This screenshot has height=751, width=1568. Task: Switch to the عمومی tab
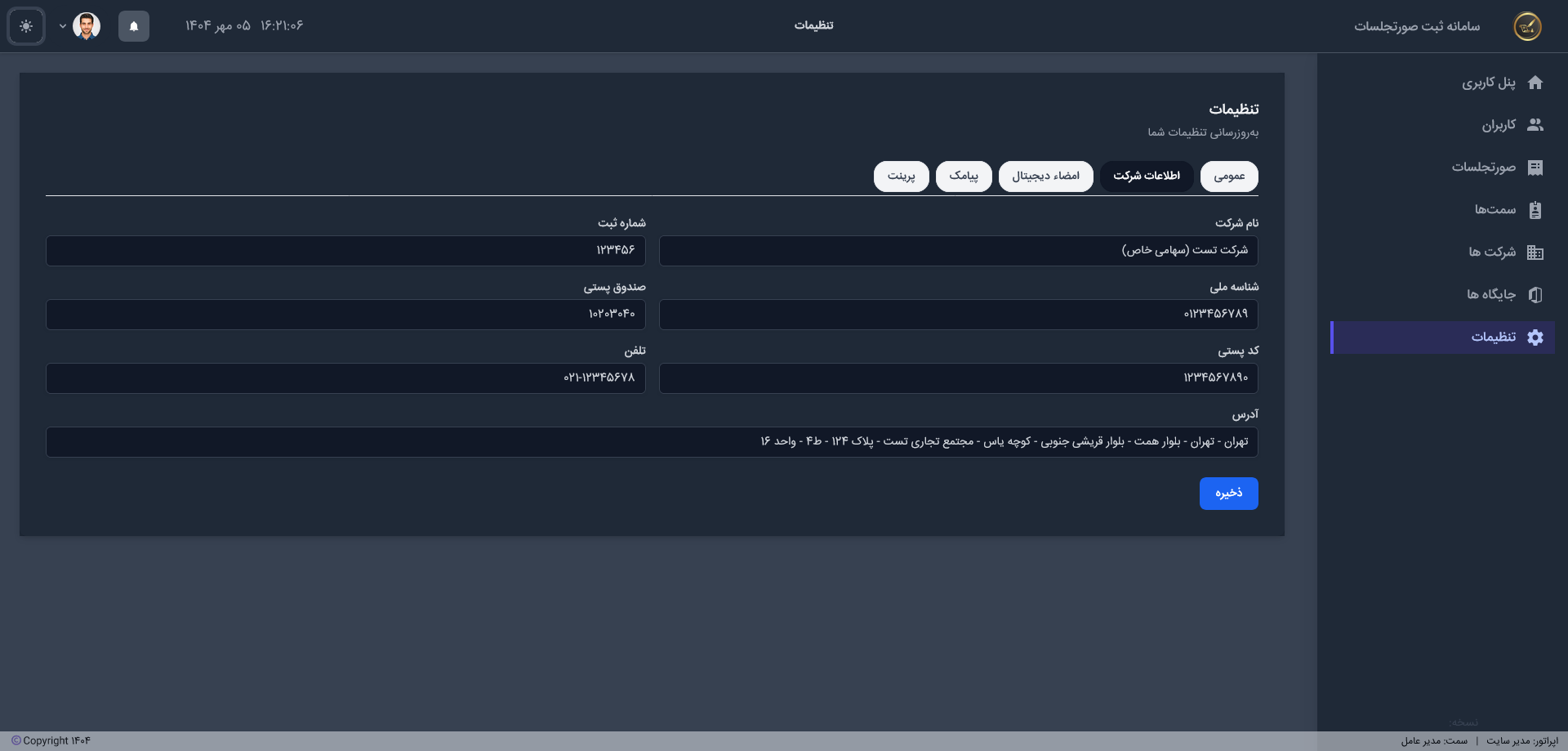[x=1229, y=177]
